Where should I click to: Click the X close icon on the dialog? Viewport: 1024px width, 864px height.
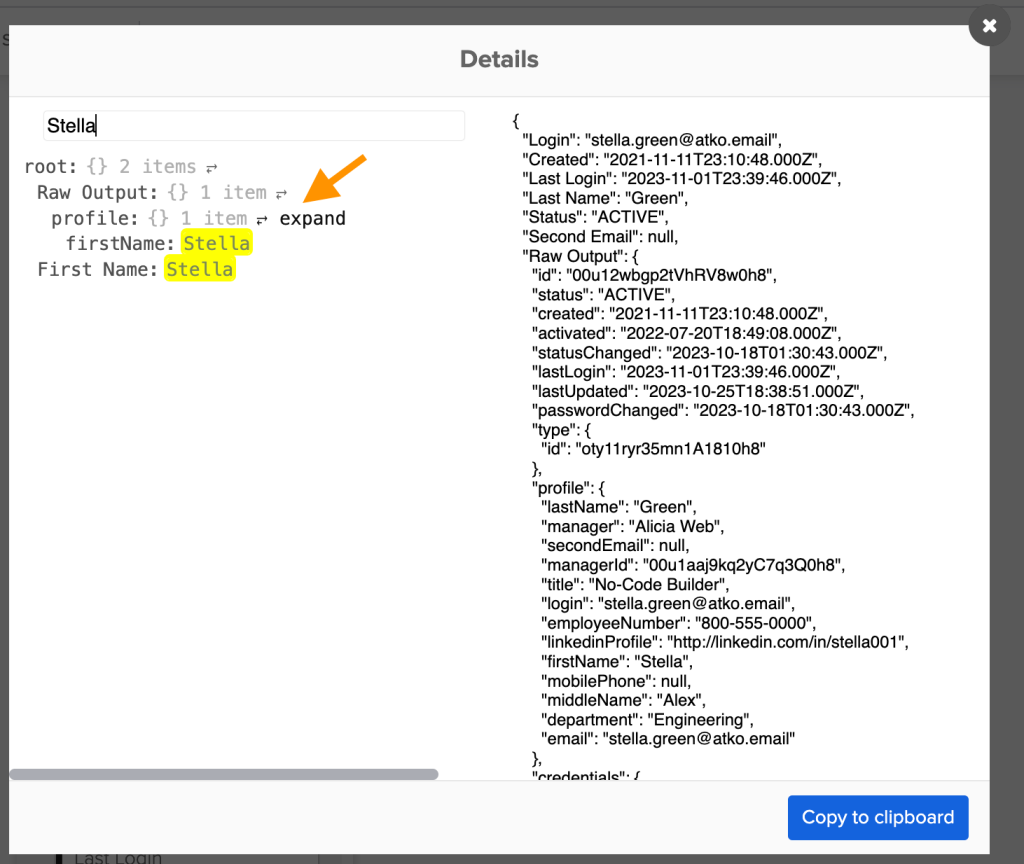pos(988,26)
